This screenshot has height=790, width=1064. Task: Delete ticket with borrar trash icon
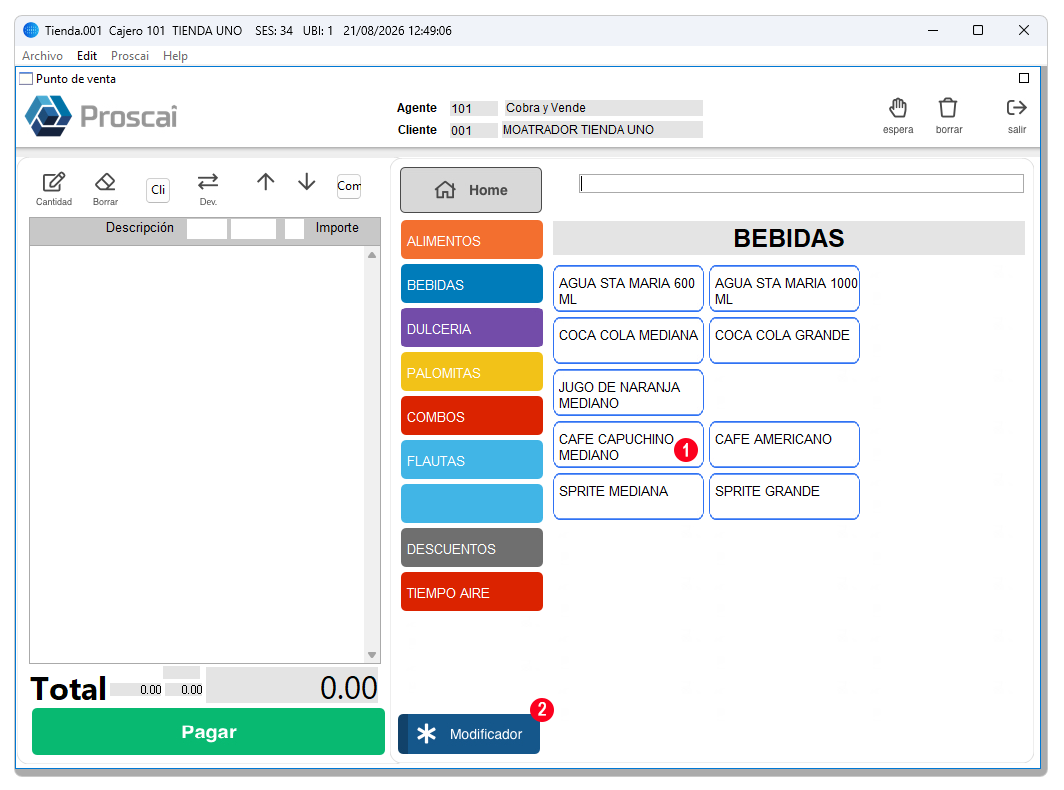pyautogui.click(x=948, y=108)
